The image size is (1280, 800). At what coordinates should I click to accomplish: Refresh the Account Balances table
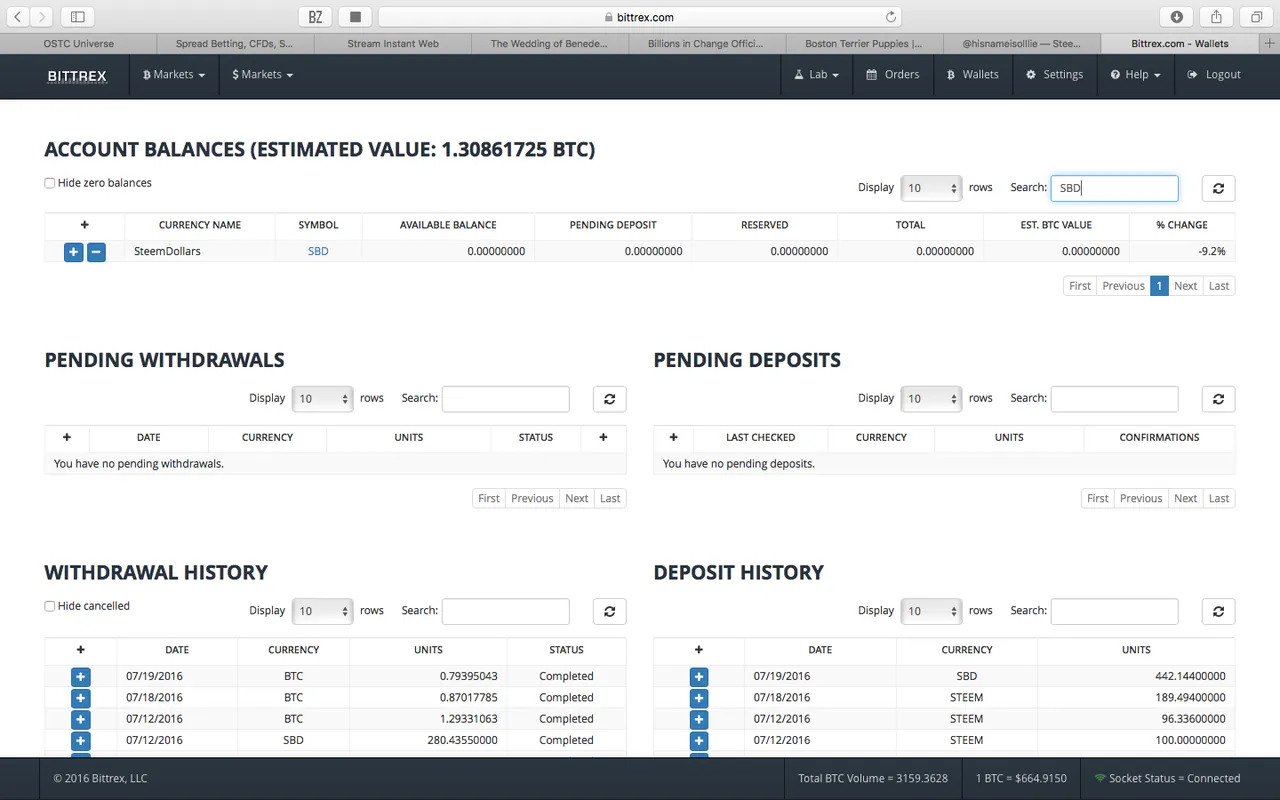coord(1218,188)
